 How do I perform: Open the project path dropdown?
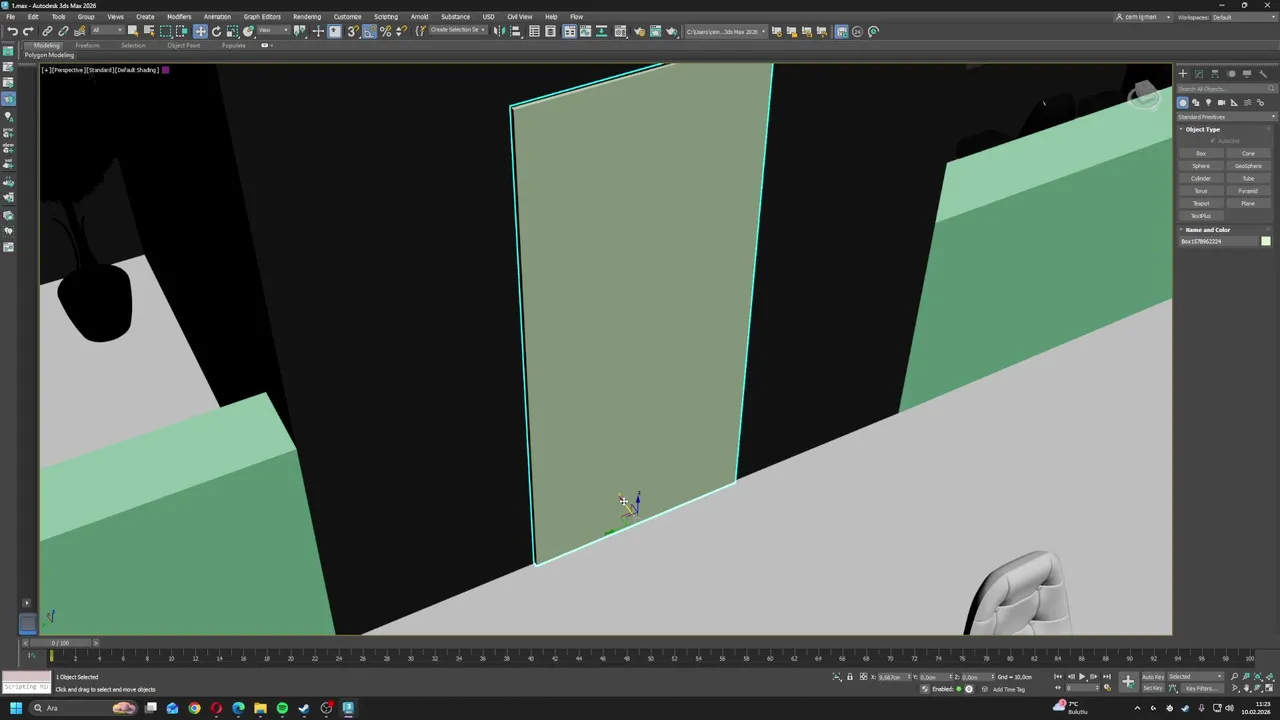click(x=726, y=31)
